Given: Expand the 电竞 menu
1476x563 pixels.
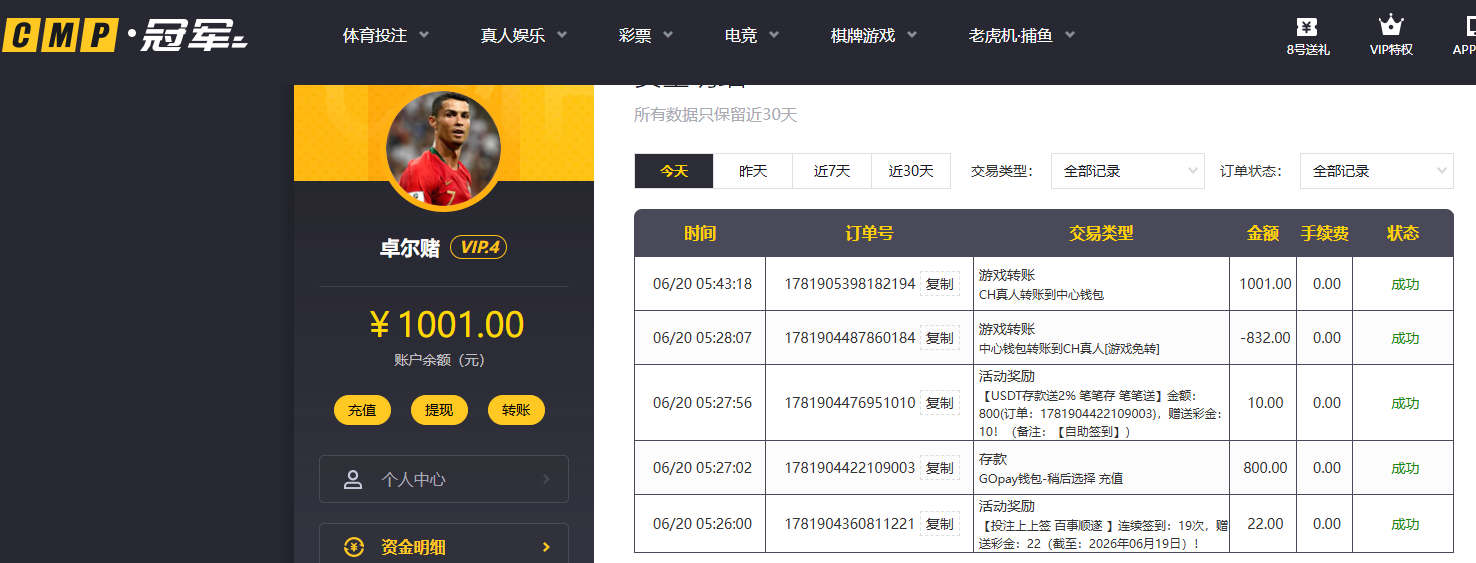Looking at the screenshot, I should [752, 35].
